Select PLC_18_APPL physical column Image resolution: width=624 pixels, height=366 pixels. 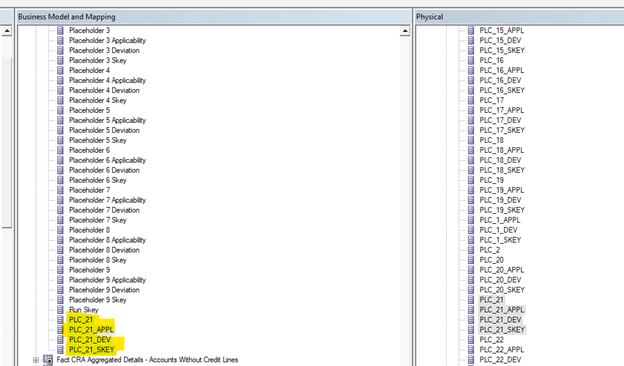pyautogui.click(x=502, y=150)
